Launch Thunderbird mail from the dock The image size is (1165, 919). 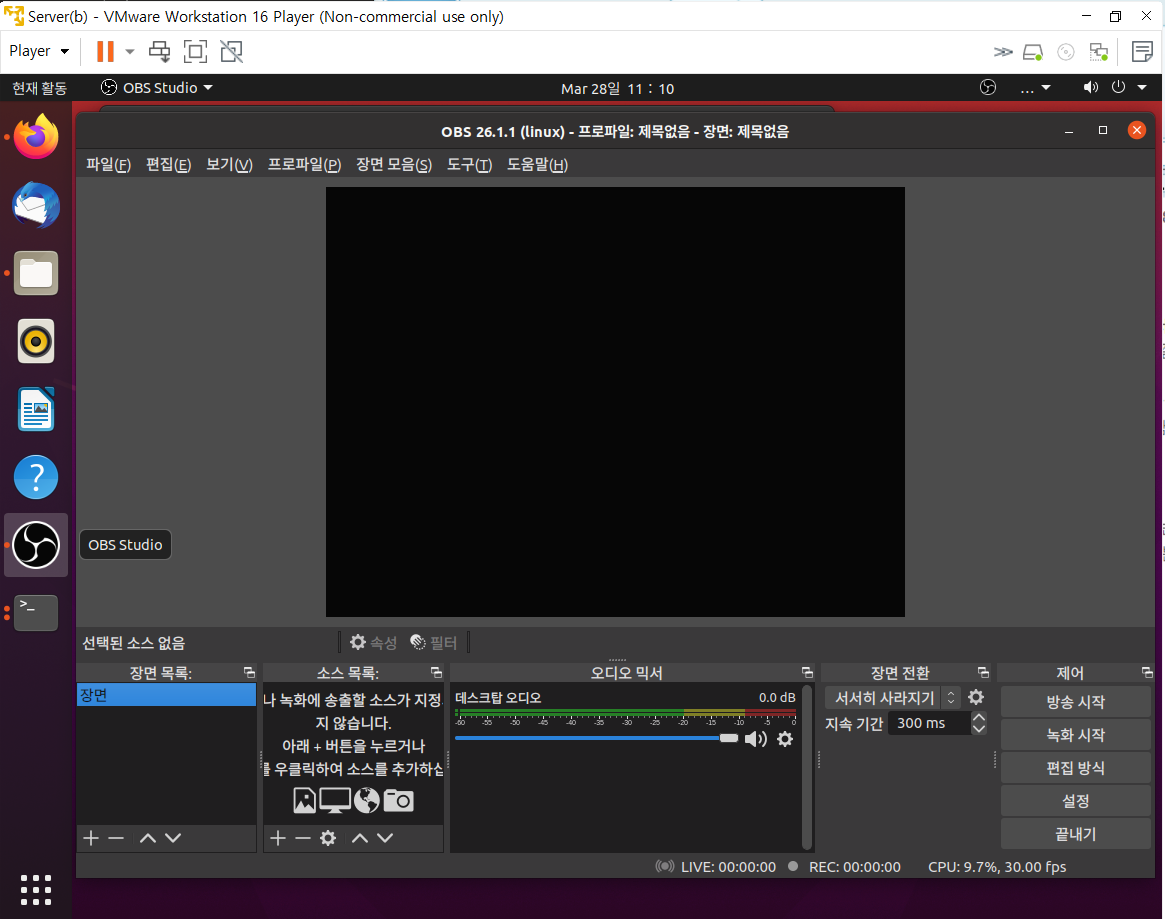point(36,205)
